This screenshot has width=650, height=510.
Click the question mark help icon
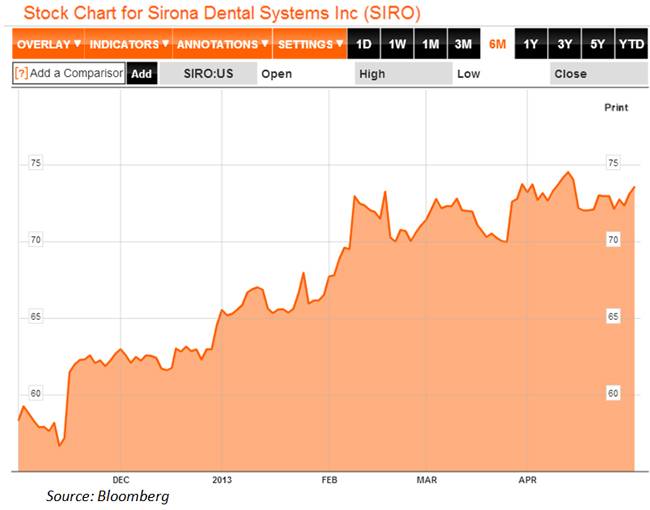coord(21,73)
